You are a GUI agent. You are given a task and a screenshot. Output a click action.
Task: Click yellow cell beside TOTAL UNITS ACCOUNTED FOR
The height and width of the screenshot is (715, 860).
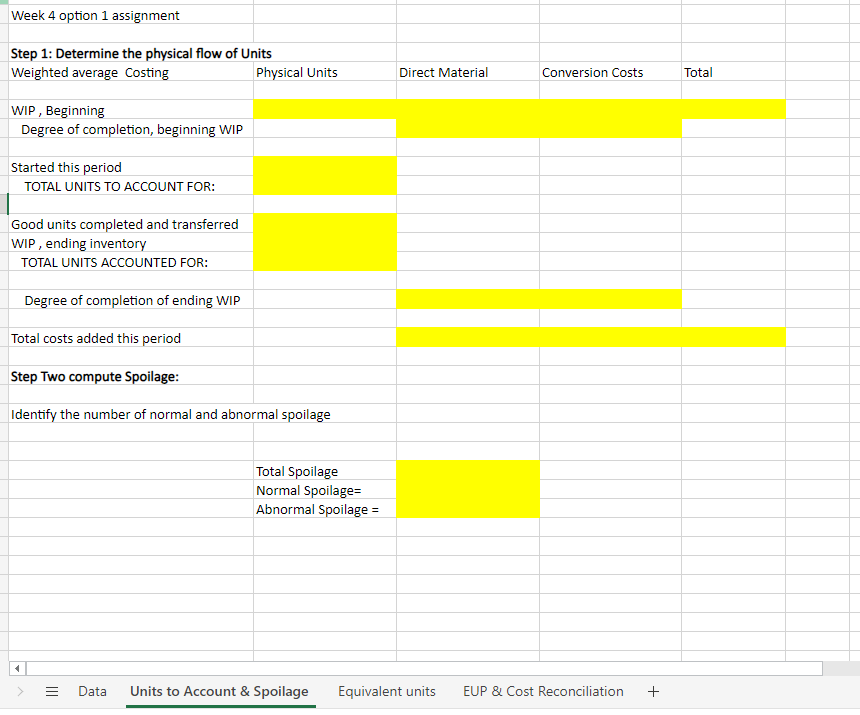coord(325,262)
